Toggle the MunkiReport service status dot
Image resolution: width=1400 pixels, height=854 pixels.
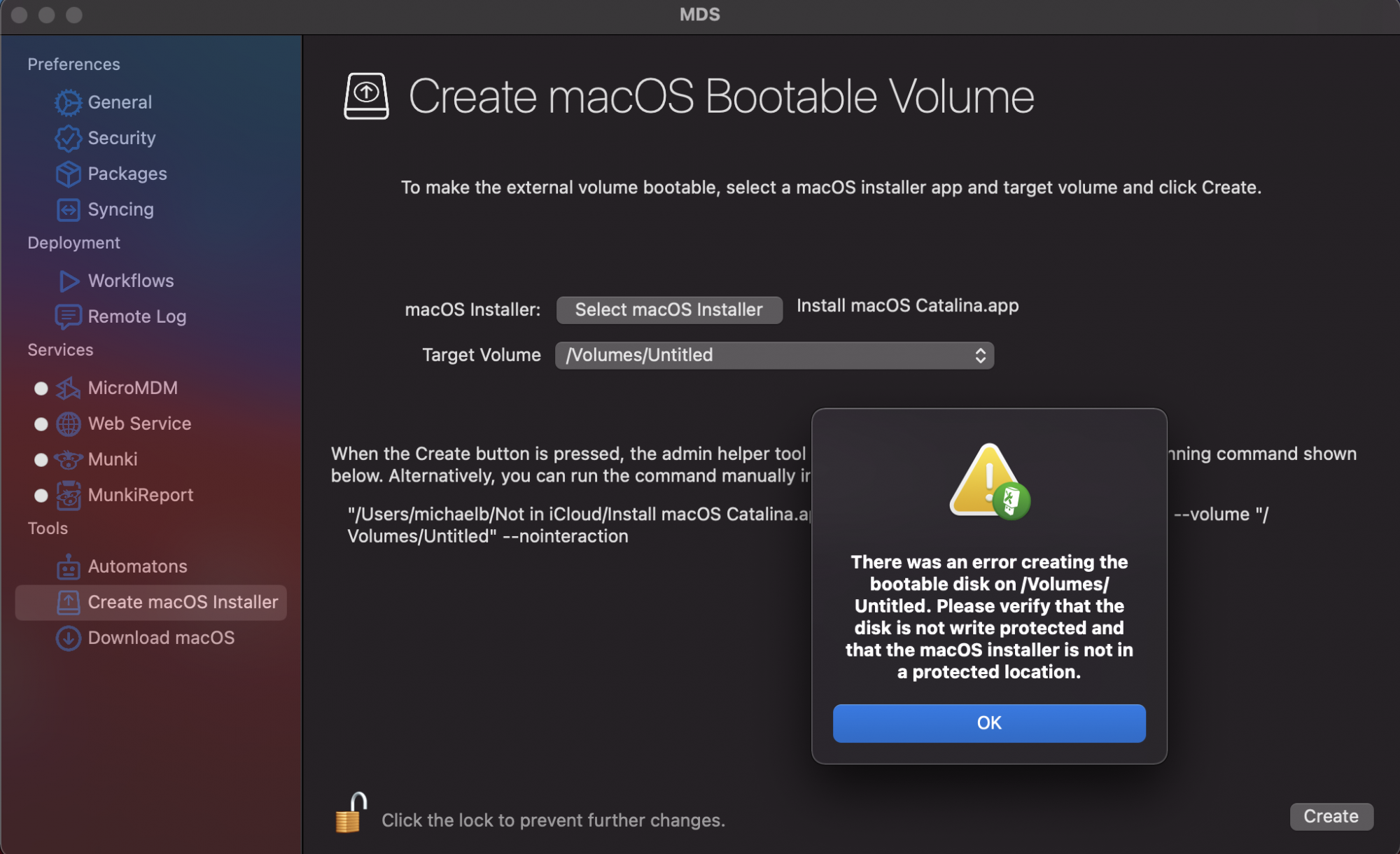pos(41,495)
